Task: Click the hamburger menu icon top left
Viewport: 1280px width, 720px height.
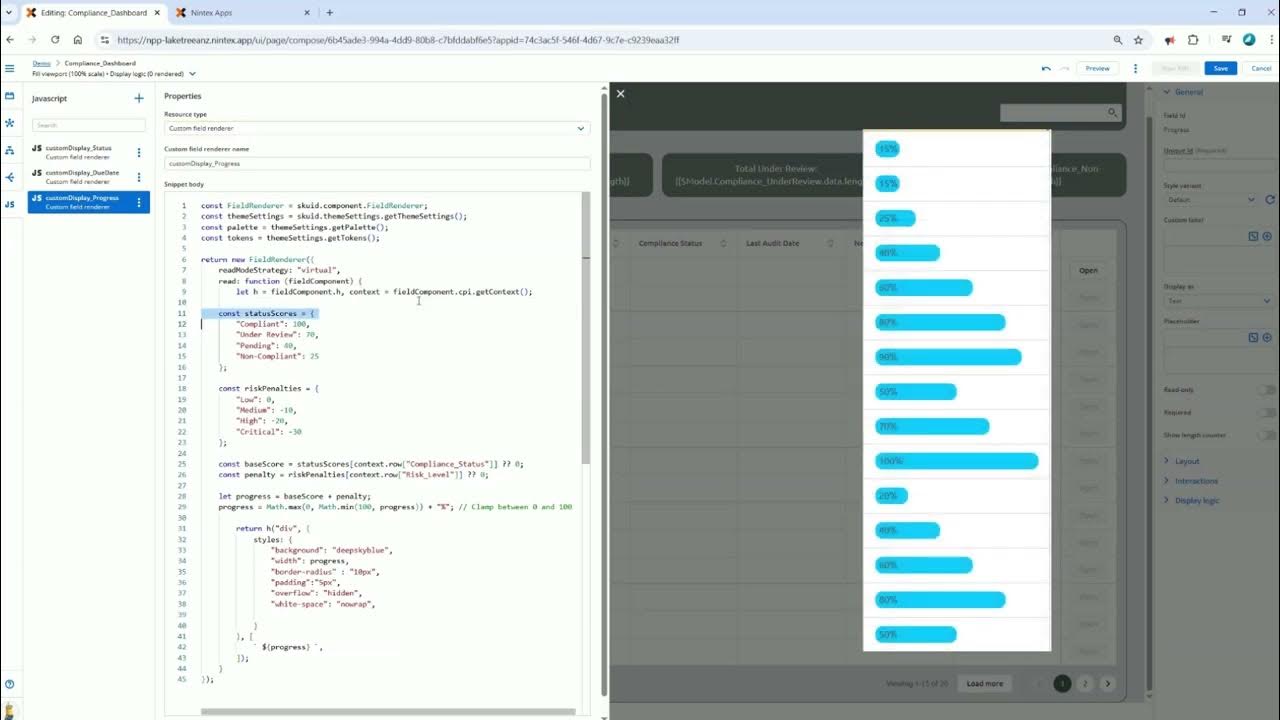Action: [x=10, y=68]
